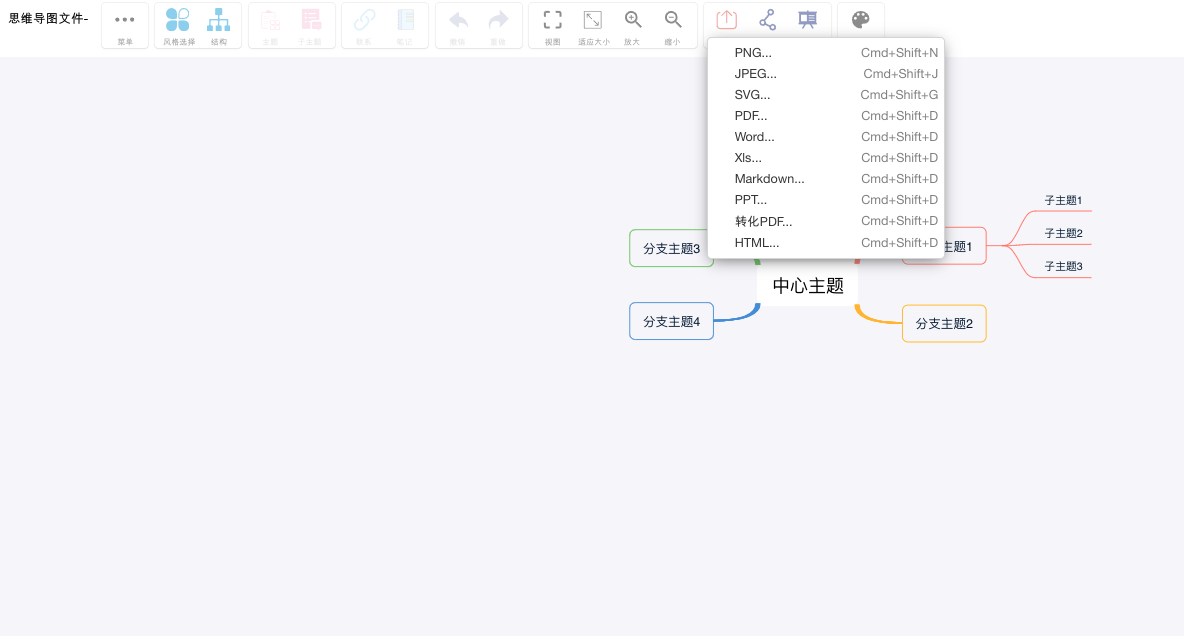The height and width of the screenshot is (636, 1184).
Task: Export the mind map as SVG
Action: click(750, 94)
